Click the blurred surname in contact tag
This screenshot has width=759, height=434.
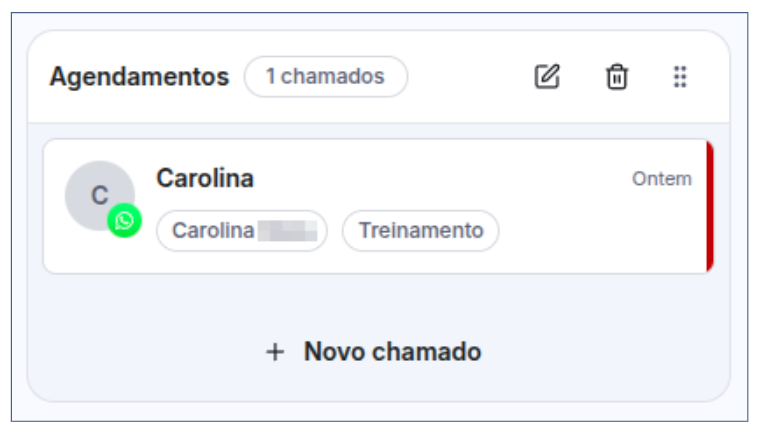click(287, 230)
